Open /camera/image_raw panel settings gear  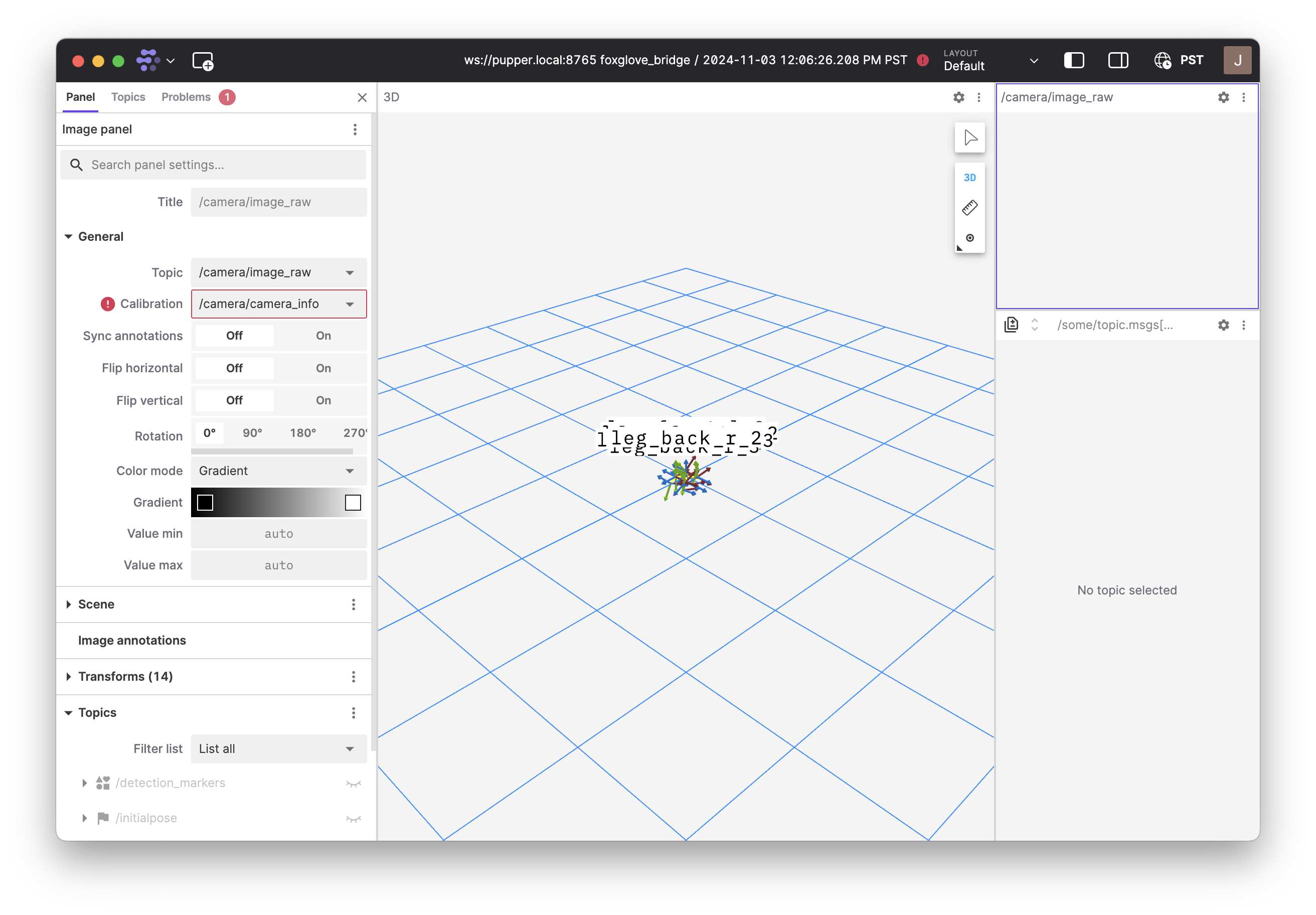pyautogui.click(x=1223, y=97)
